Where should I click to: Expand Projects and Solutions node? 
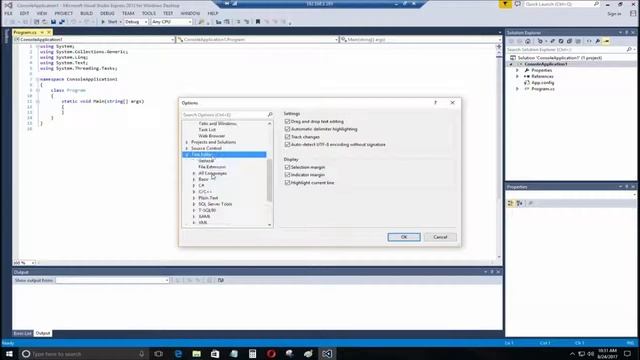click(x=187, y=142)
